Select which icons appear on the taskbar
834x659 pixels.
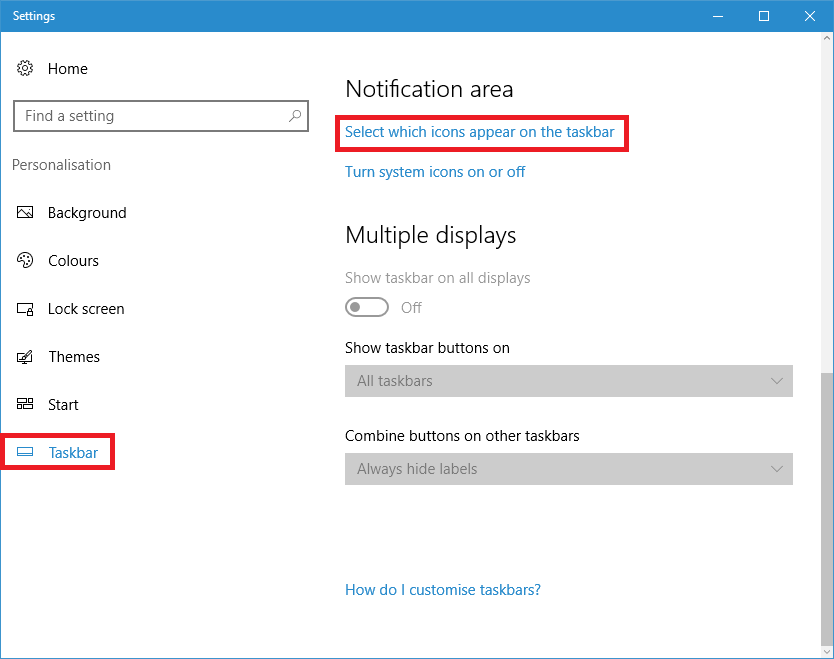point(481,131)
